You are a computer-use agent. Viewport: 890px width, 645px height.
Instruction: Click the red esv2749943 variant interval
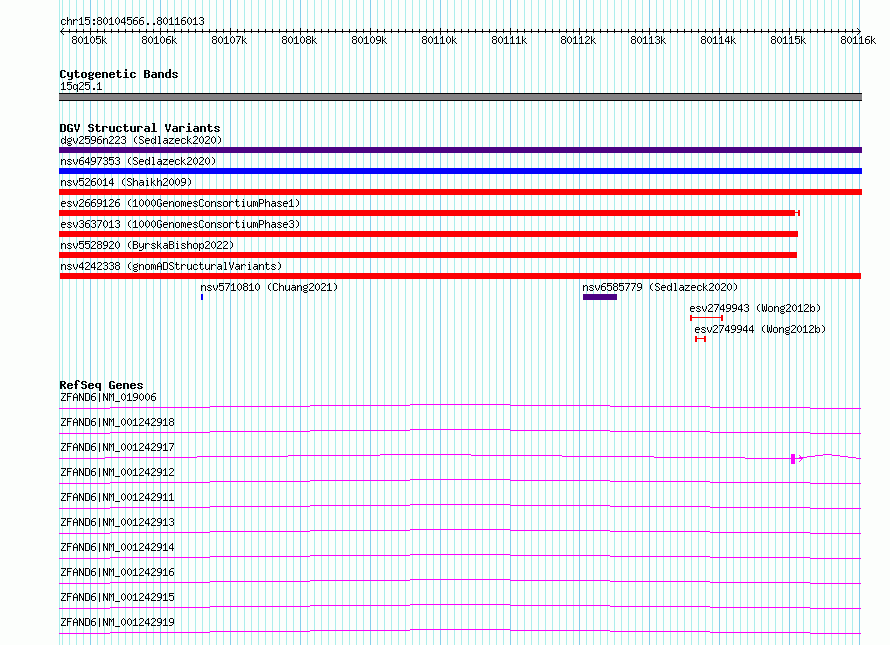706,318
